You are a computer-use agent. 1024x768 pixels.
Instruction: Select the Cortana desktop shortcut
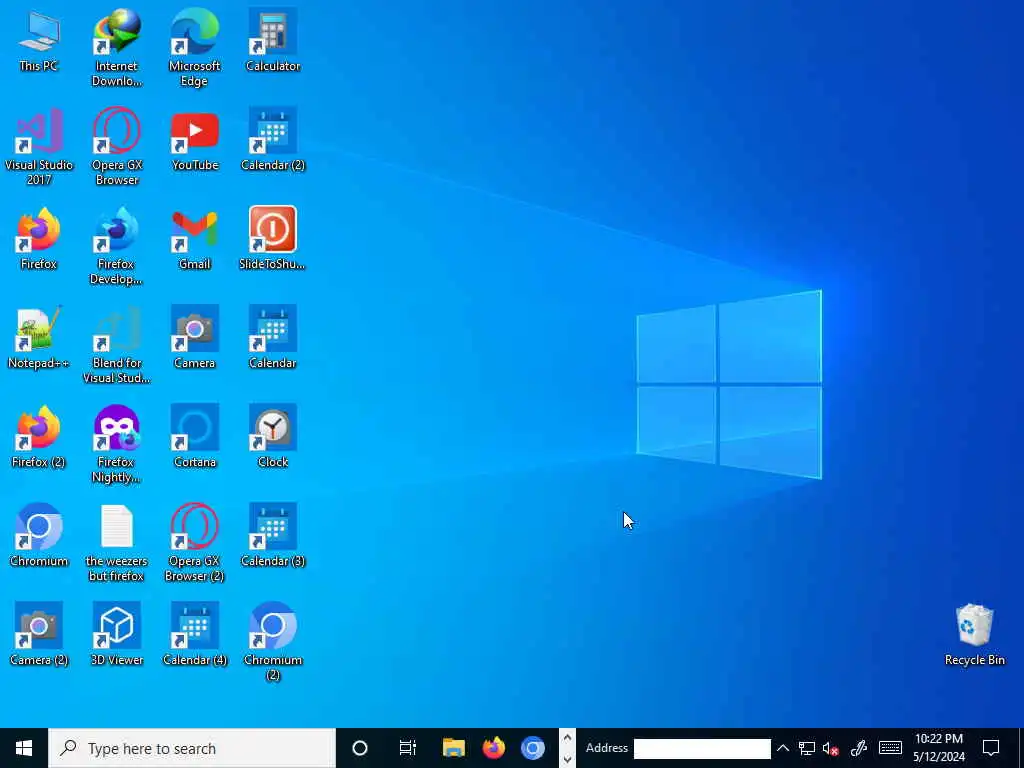195,437
